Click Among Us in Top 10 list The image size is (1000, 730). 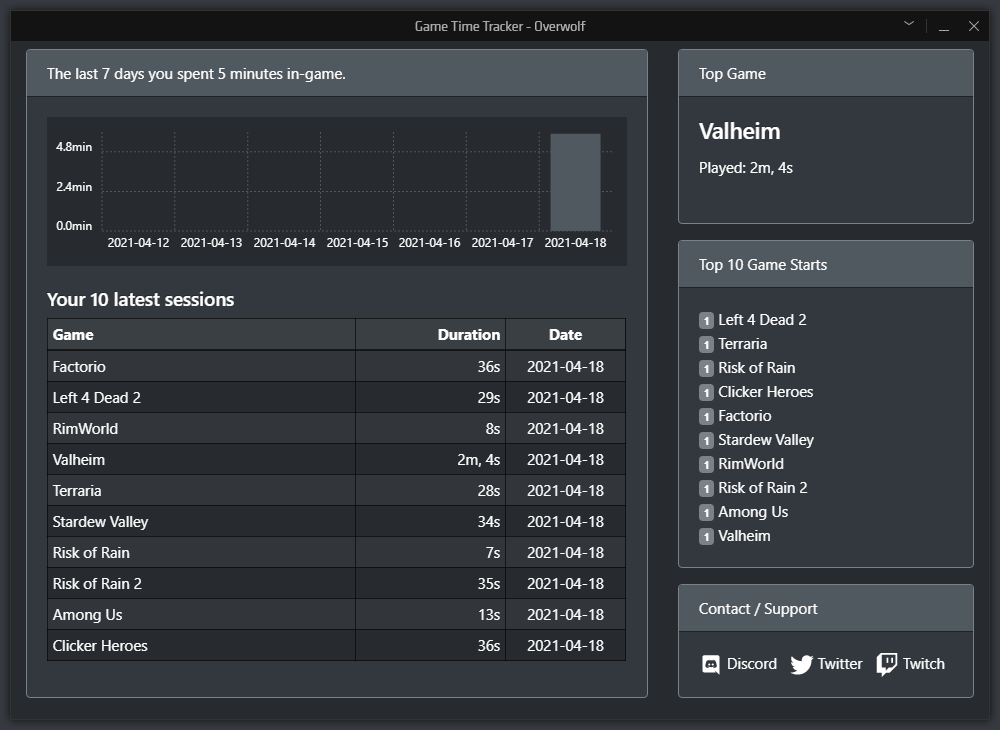click(753, 512)
